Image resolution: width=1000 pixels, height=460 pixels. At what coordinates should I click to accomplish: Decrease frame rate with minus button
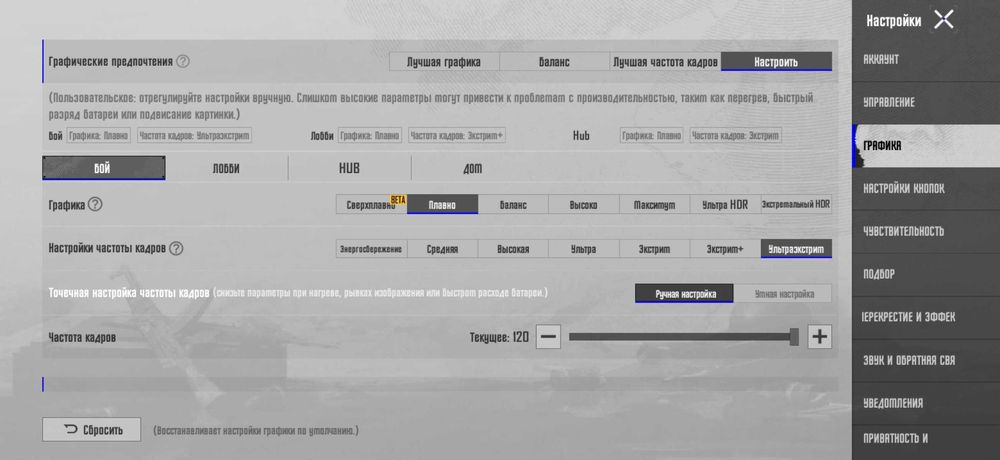tap(548, 336)
